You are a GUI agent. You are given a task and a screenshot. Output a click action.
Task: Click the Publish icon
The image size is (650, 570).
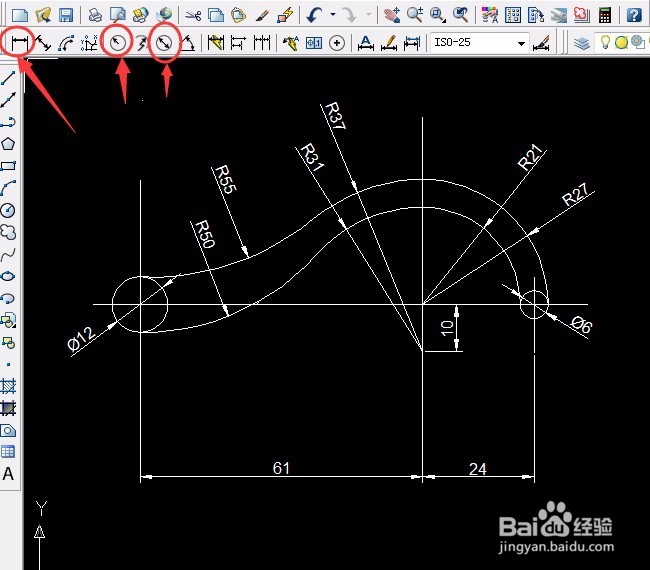click(x=141, y=15)
